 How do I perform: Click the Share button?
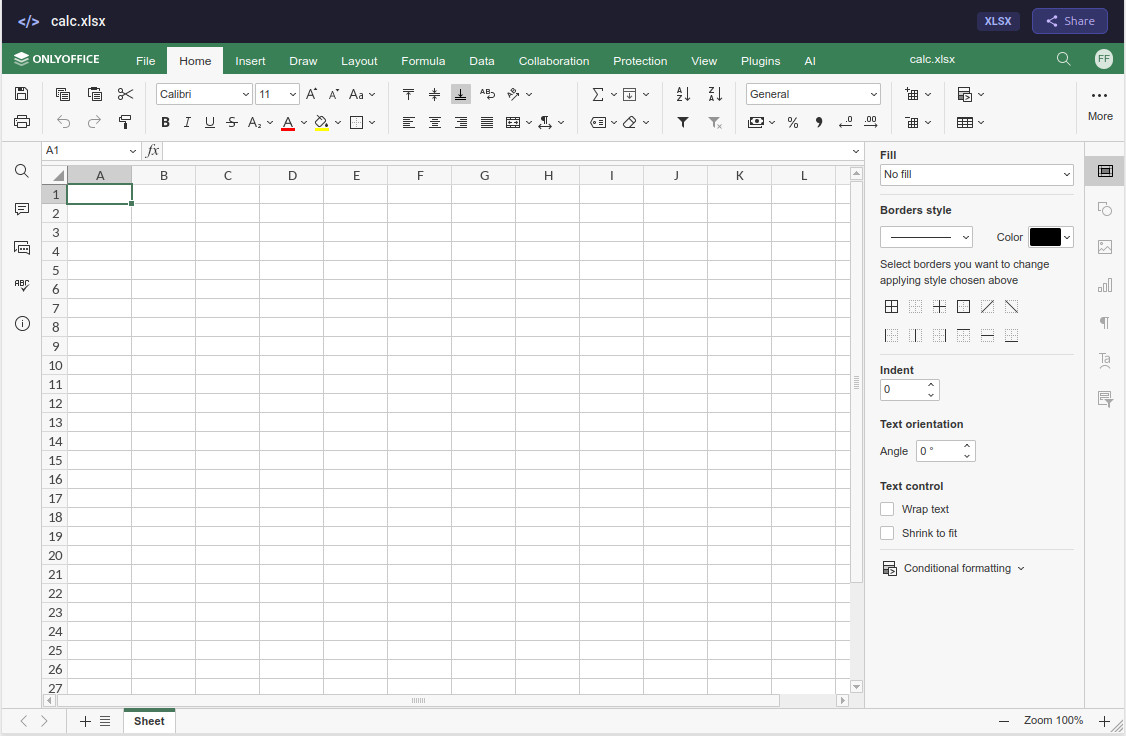[x=1069, y=20]
